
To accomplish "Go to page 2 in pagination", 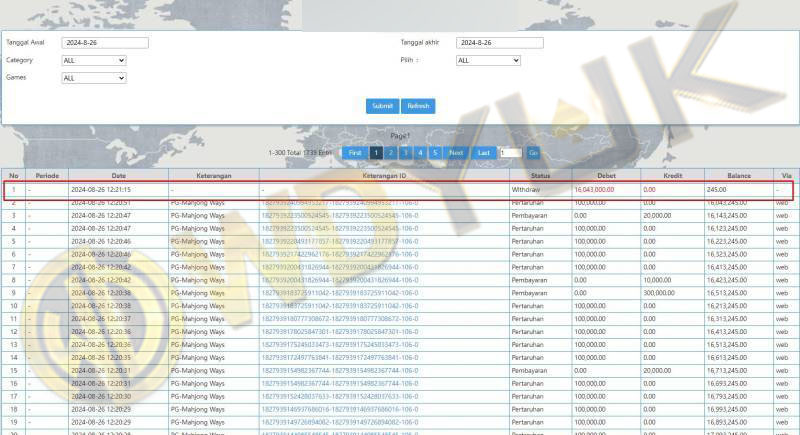I will click(x=391, y=153).
